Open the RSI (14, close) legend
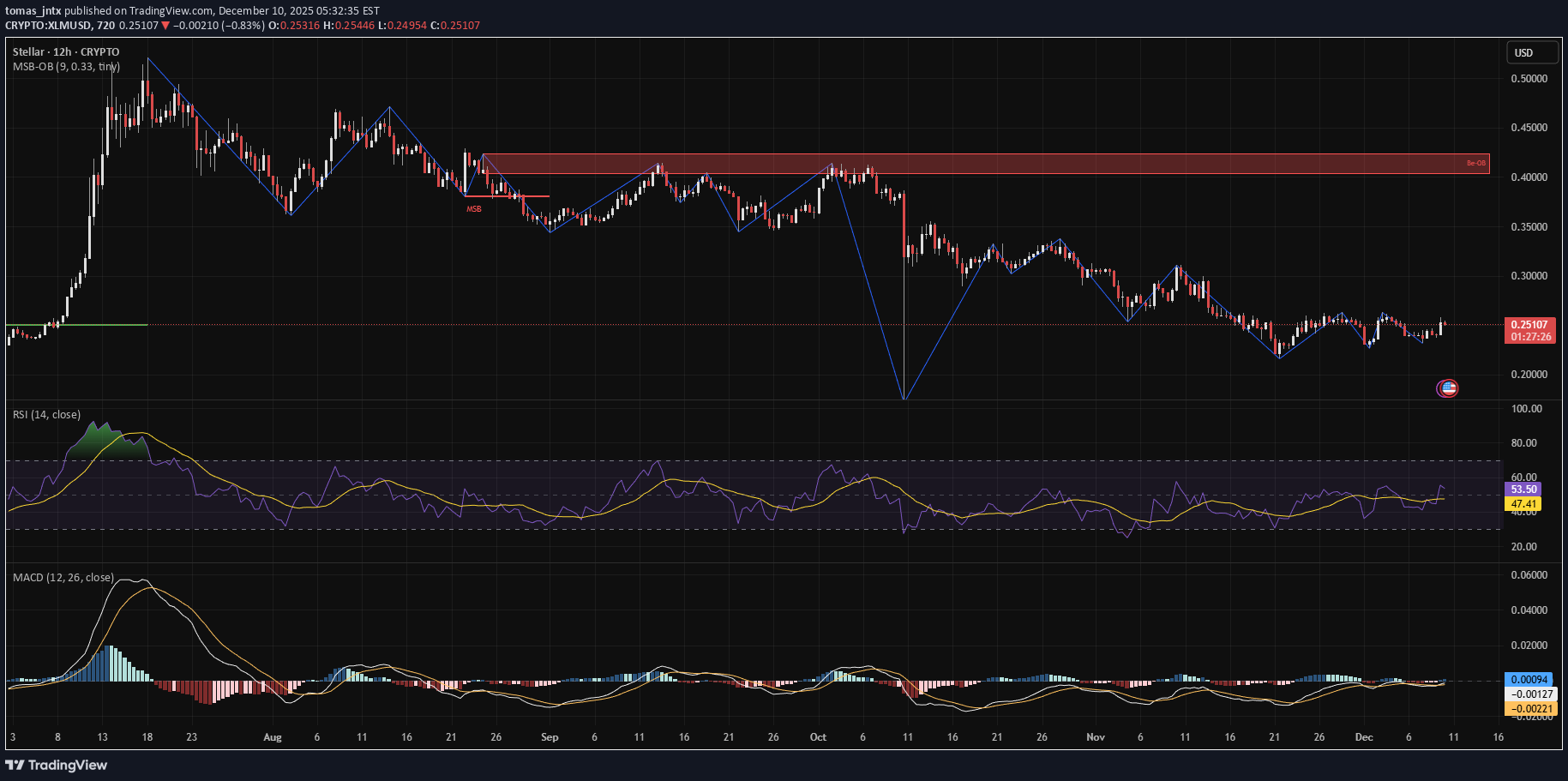Image resolution: width=1568 pixels, height=781 pixels. tap(46, 415)
